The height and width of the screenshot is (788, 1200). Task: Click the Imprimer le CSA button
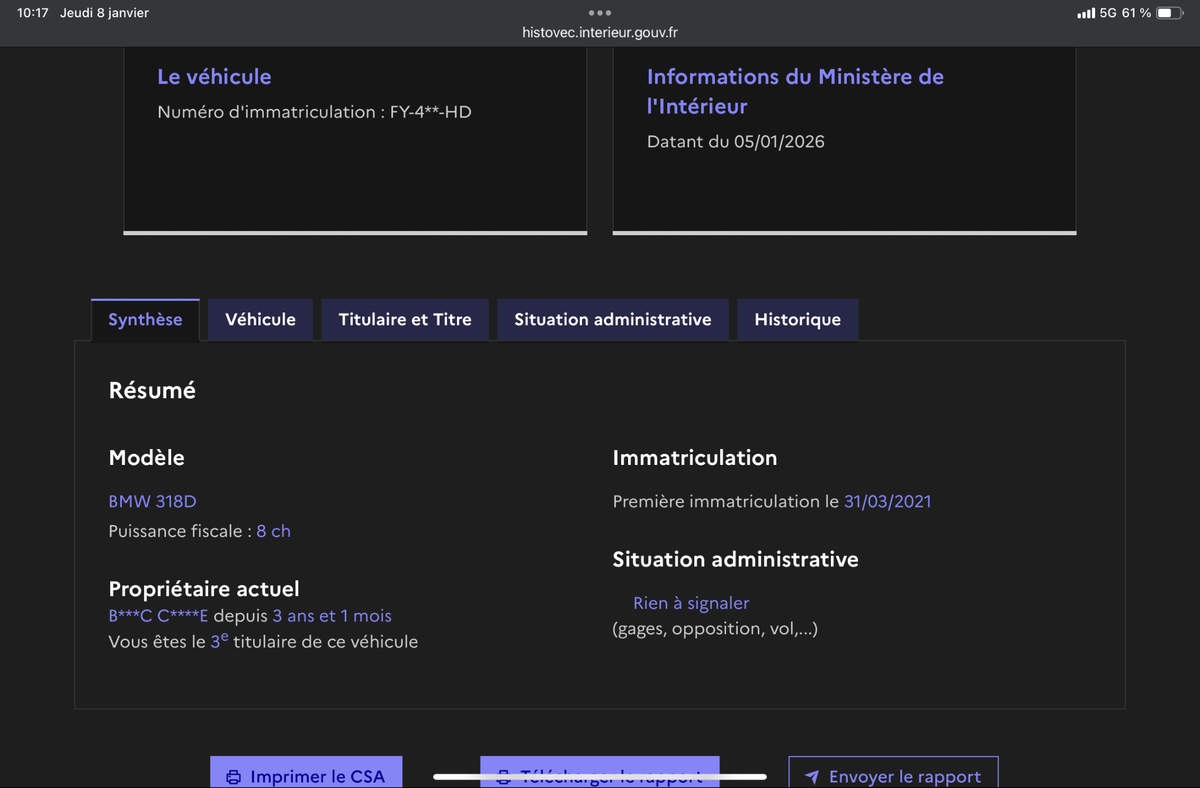[x=306, y=773]
